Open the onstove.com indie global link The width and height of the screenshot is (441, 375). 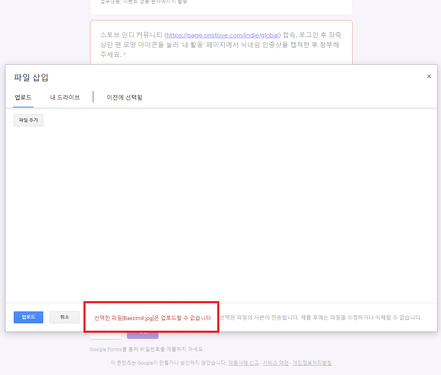[x=222, y=35]
